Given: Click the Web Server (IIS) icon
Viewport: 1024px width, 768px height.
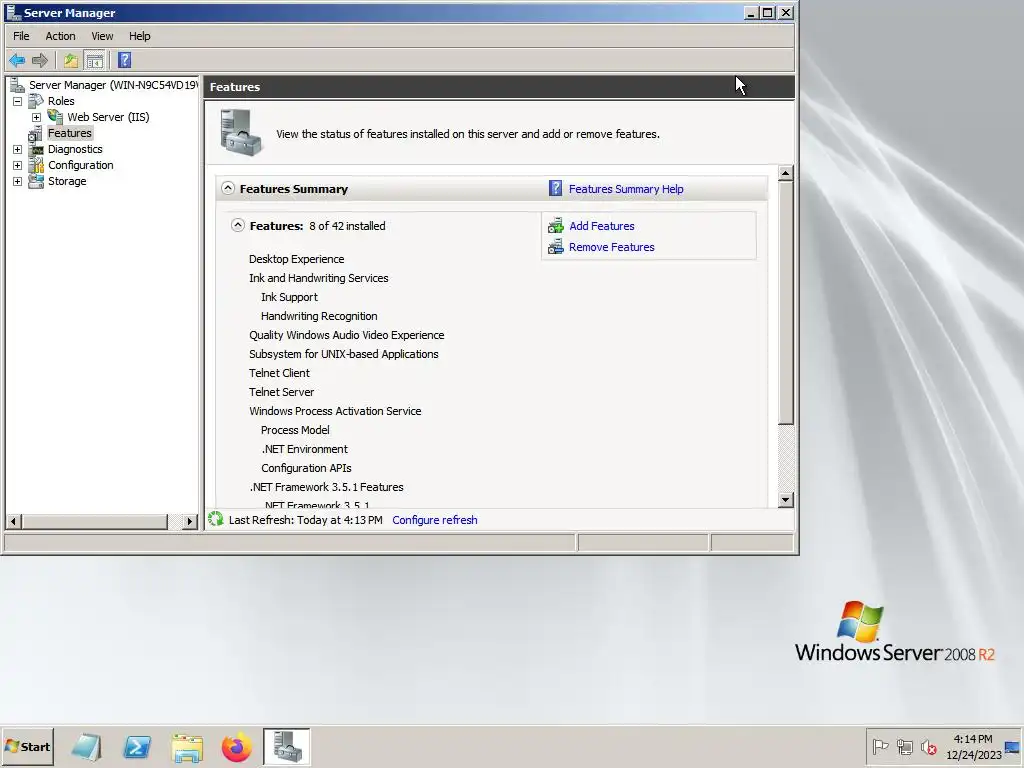Looking at the screenshot, I should point(56,117).
